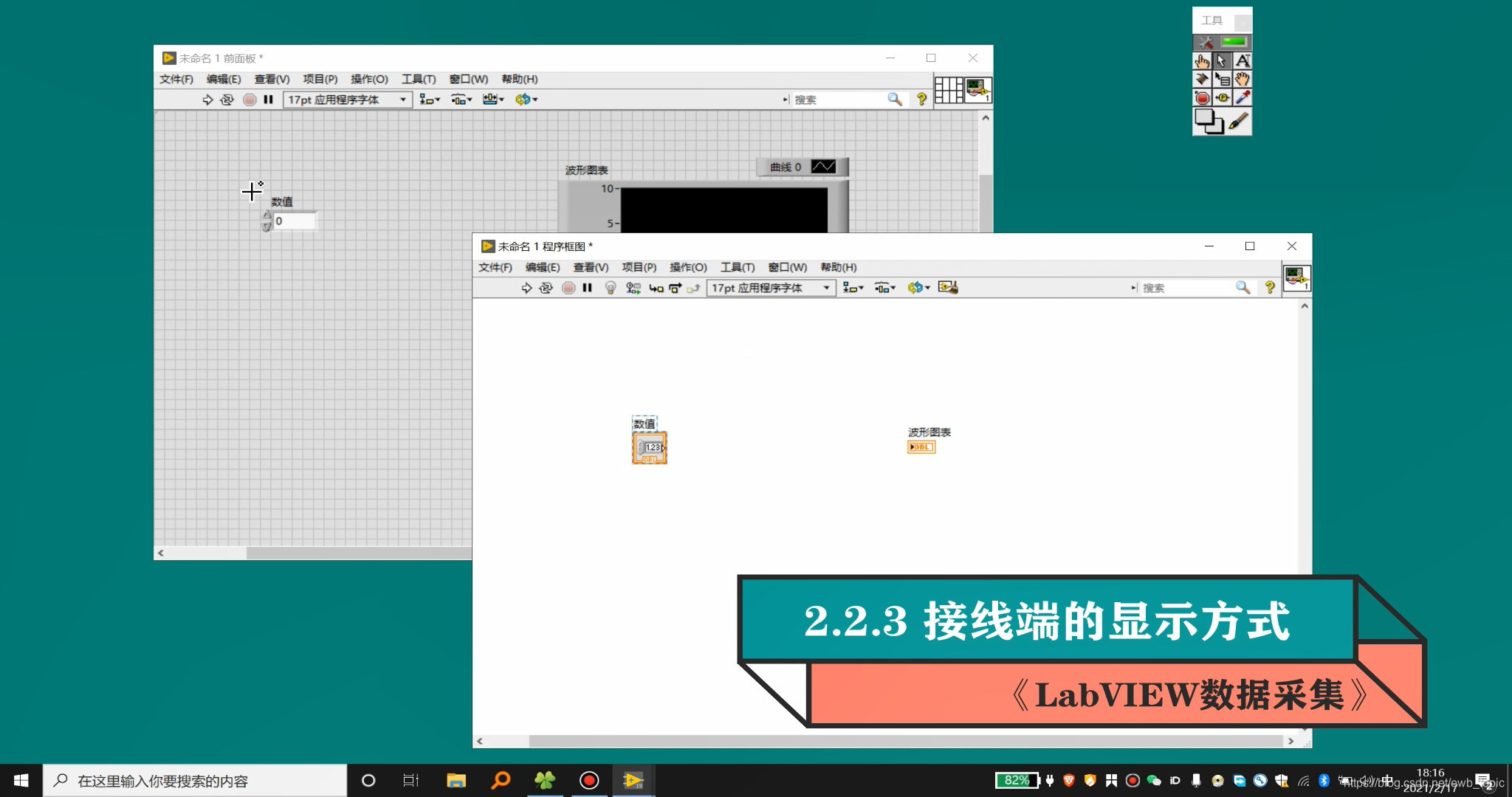
Task: Open Reorder dropdown in block diagram toolbar
Action: click(x=918, y=288)
